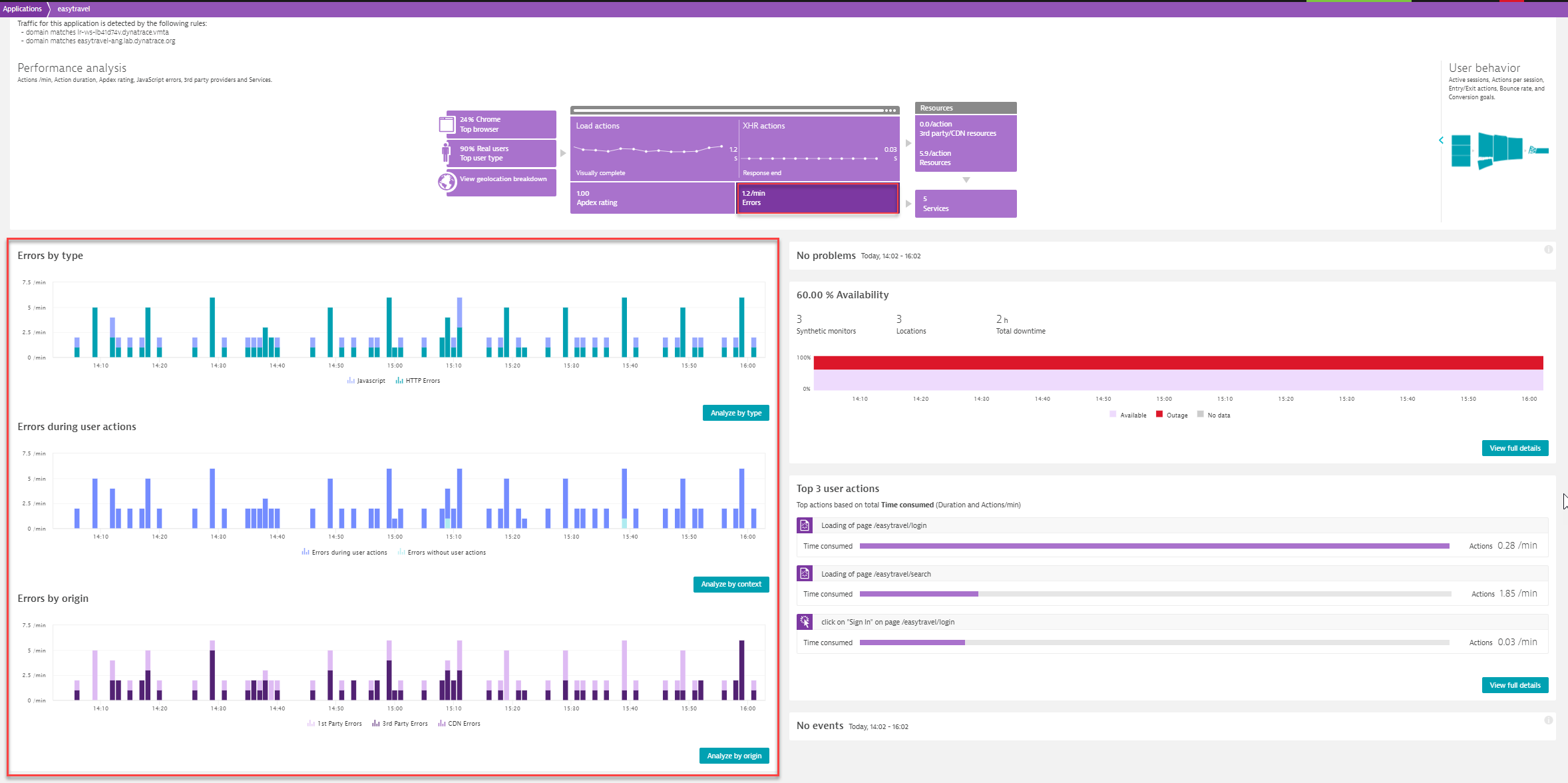The height and width of the screenshot is (783, 1568).
Task: Open the Resources tile header
Action: click(966, 108)
